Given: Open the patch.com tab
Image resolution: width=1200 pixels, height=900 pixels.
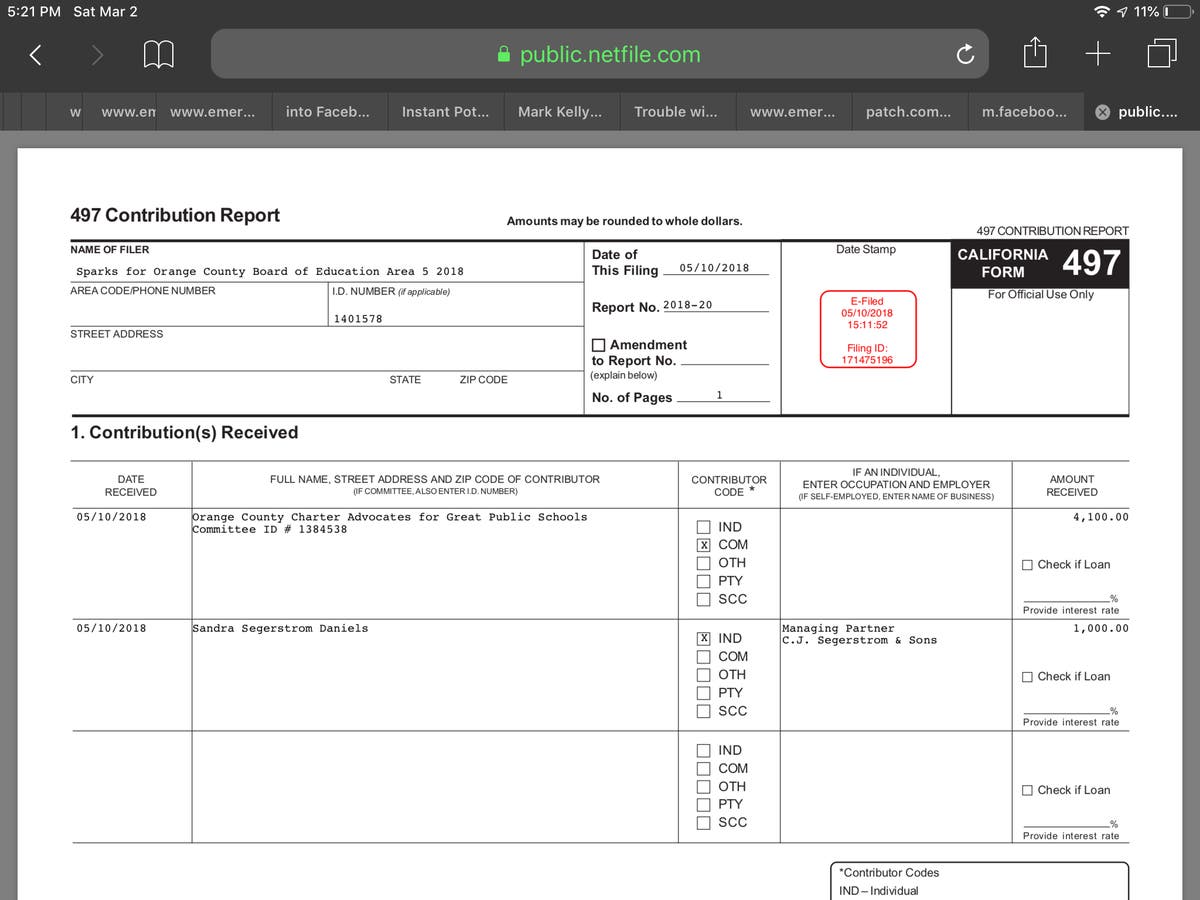Looking at the screenshot, I should coord(908,112).
